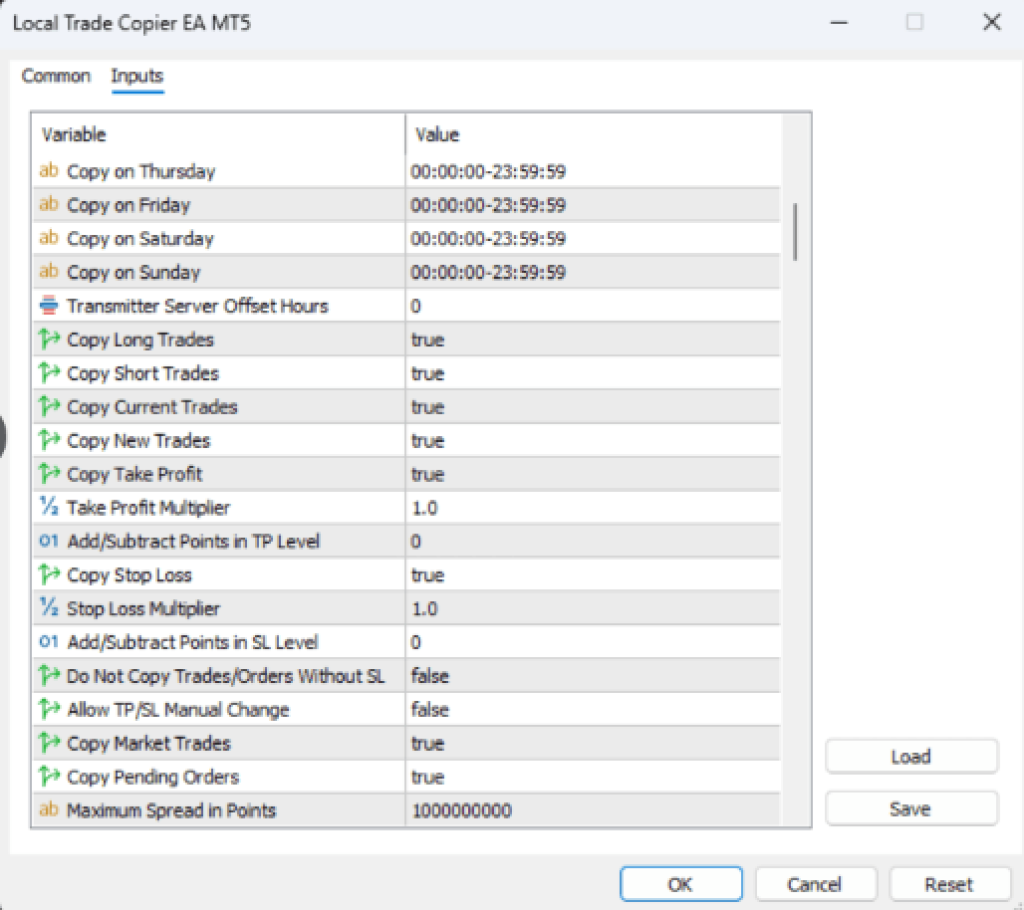Click the green arrow icon for Copy Long Trades
The image size is (1024, 910).
pos(49,339)
